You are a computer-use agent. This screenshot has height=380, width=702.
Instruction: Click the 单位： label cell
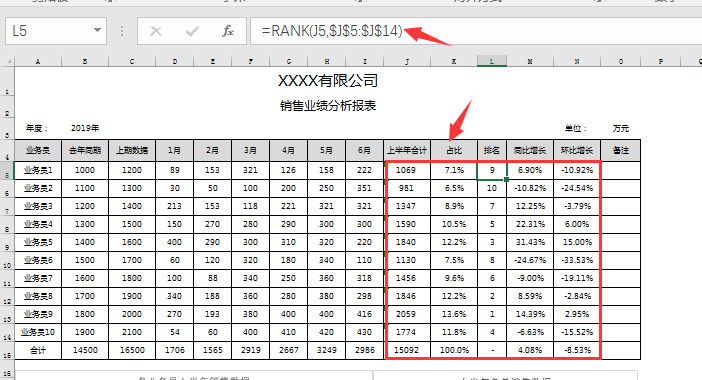coord(576,128)
